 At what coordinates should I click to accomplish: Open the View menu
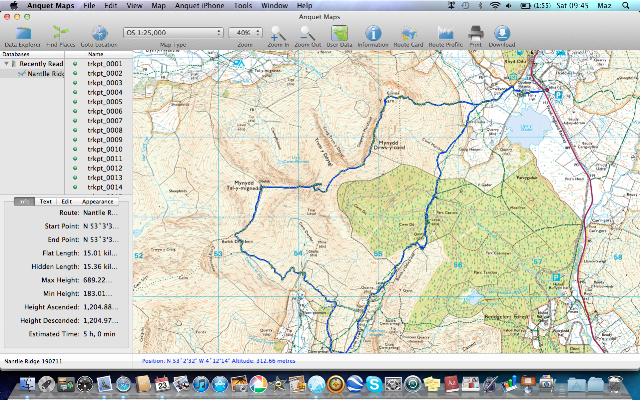tap(134, 6)
